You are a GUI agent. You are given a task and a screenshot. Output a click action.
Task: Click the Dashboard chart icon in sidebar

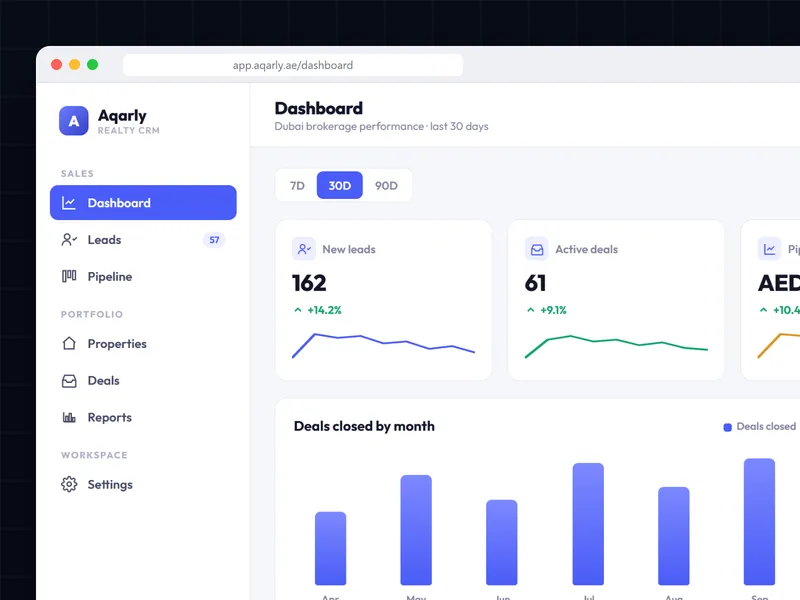[69, 203]
